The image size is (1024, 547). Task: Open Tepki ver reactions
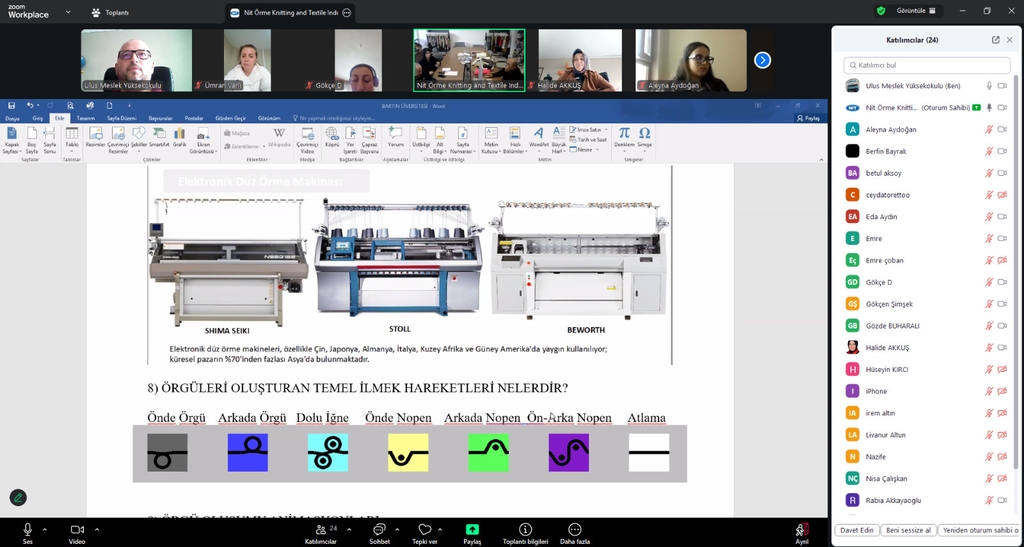click(x=425, y=529)
